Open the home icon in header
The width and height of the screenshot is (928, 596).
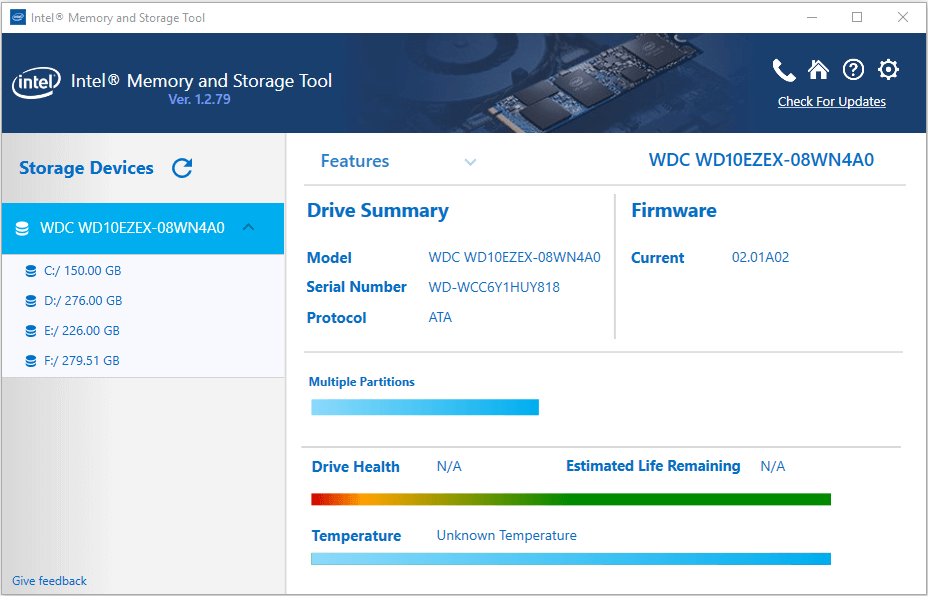818,70
